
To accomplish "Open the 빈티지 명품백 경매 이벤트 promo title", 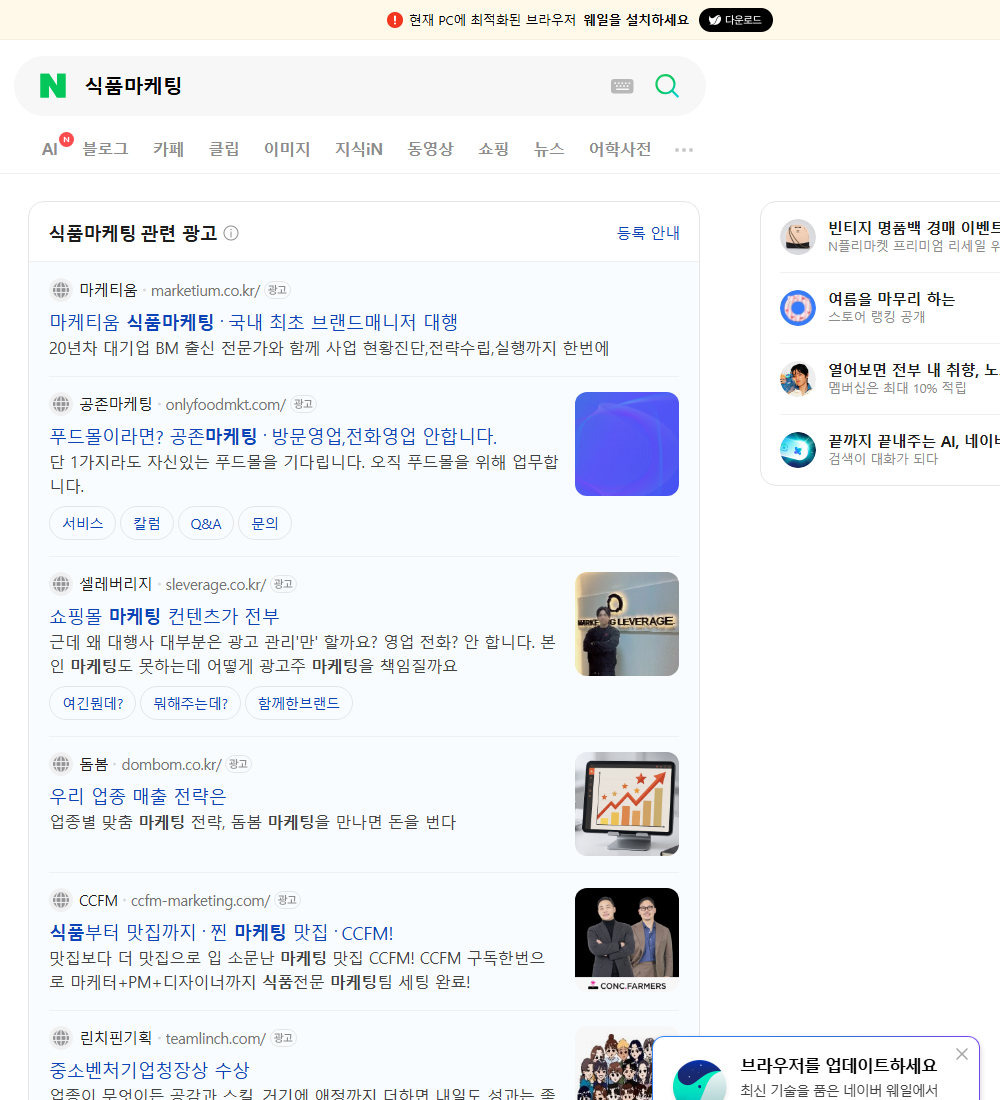I will pos(914,228).
